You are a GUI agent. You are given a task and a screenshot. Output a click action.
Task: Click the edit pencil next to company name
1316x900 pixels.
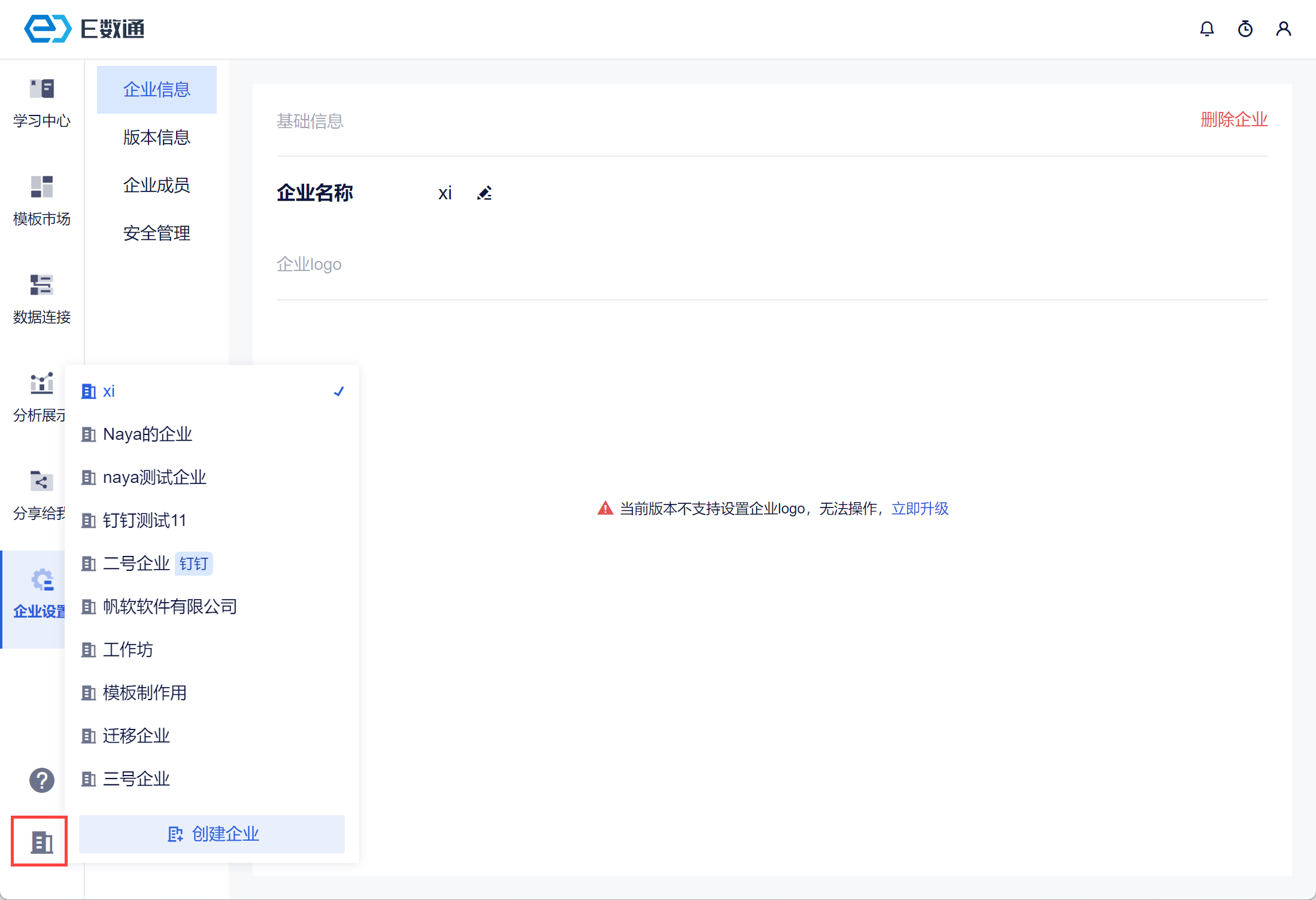point(484,193)
